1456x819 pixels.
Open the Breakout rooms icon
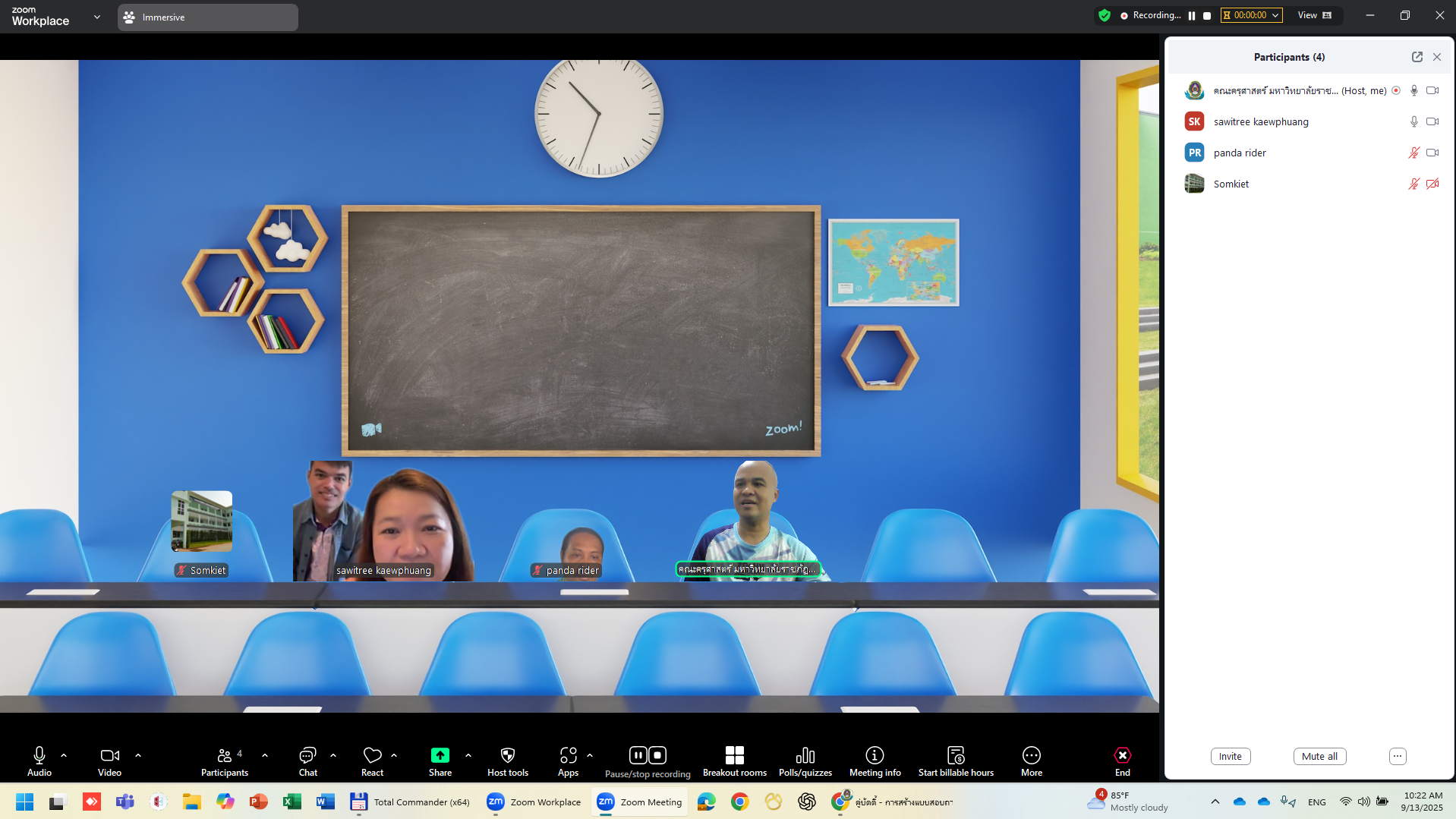[734, 755]
